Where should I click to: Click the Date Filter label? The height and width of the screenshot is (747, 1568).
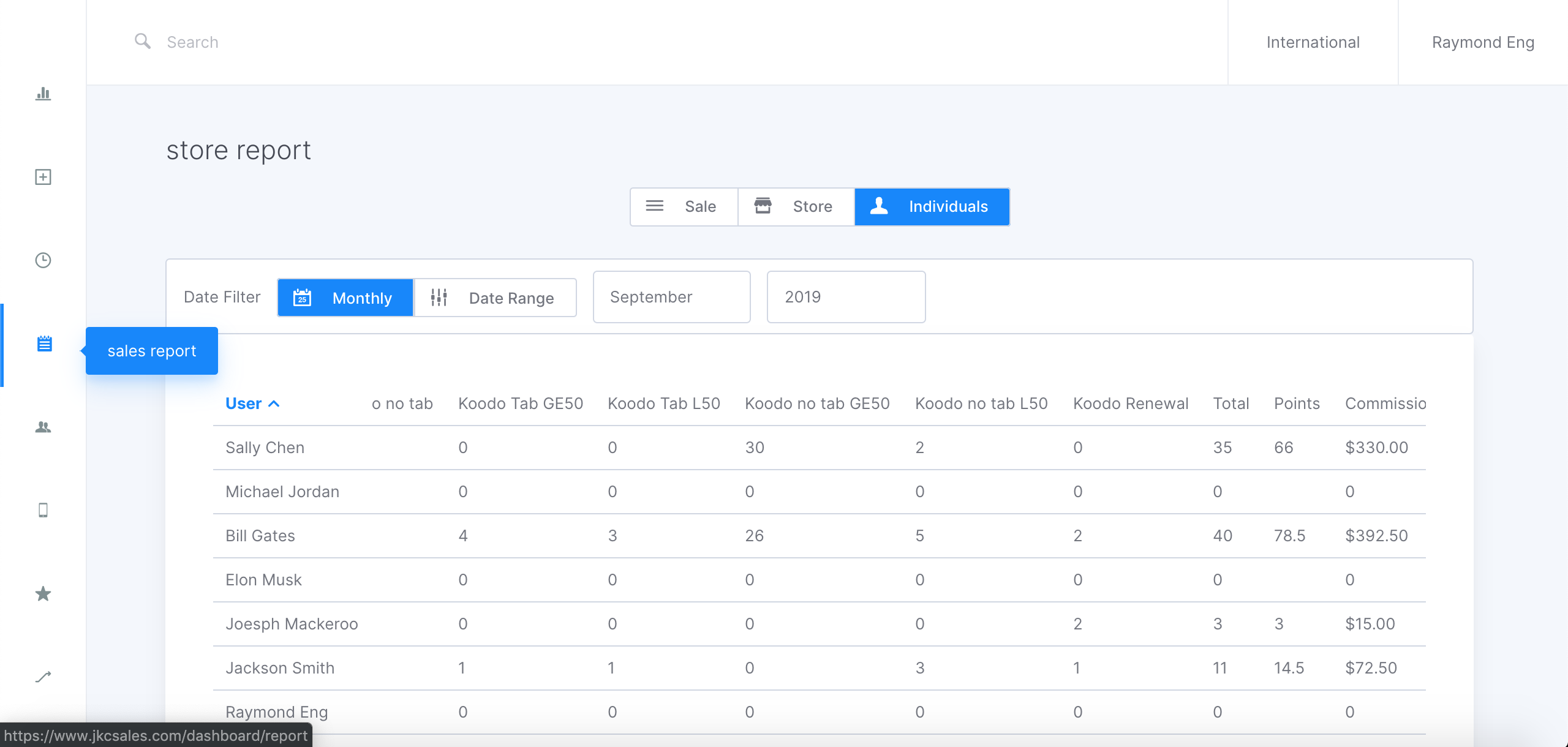222,297
